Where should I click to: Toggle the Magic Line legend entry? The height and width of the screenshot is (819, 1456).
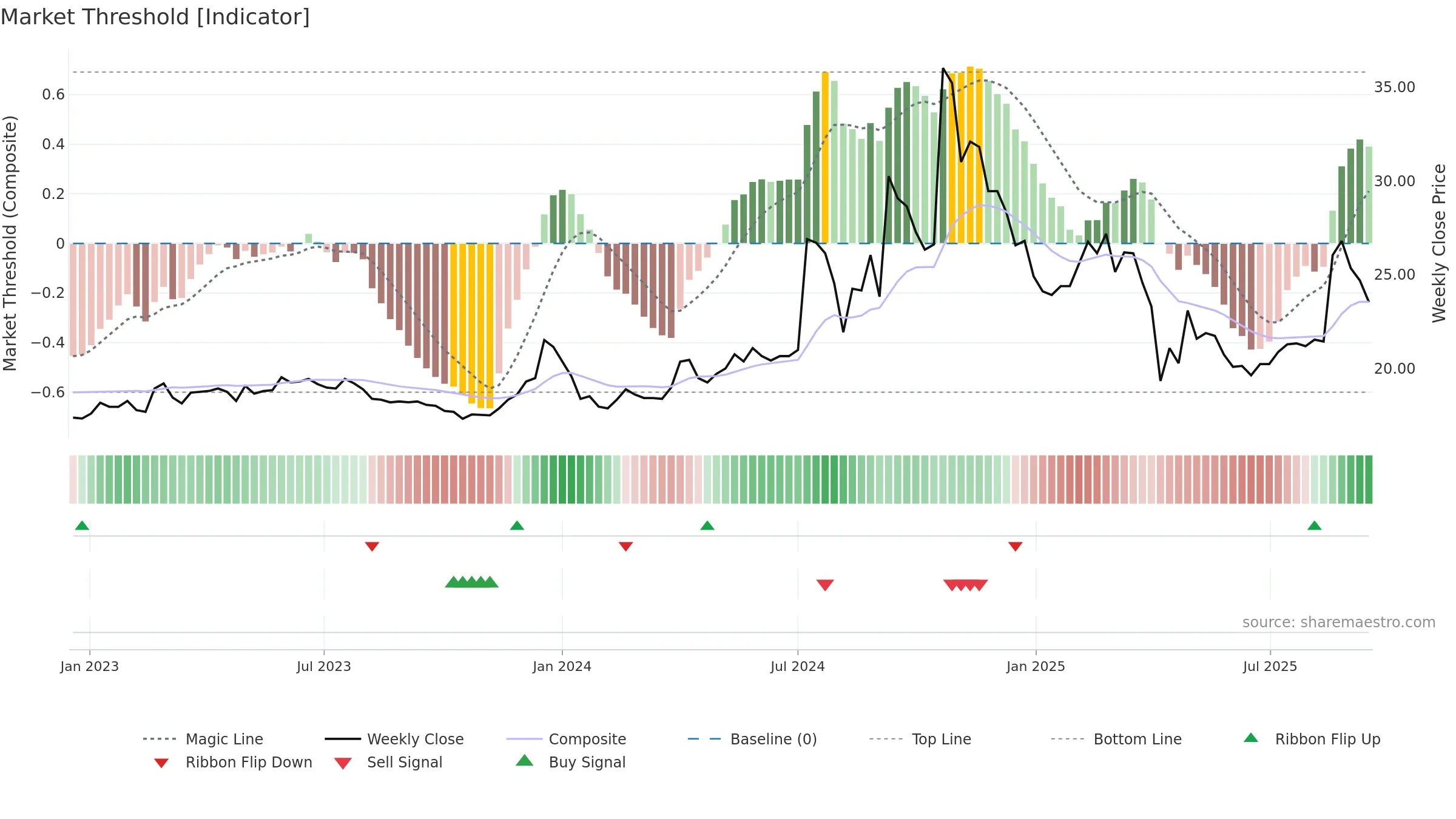tap(203, 739)
